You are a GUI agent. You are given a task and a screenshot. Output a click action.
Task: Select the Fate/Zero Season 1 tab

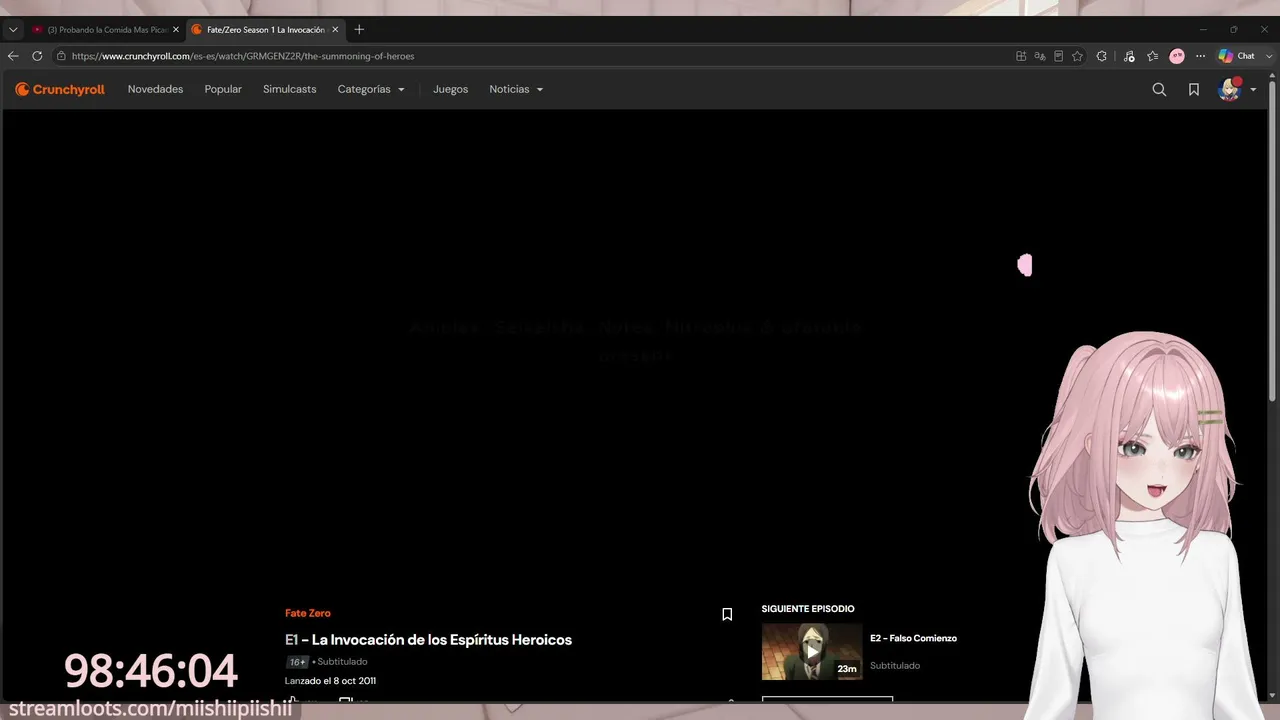tap(266, 30)
